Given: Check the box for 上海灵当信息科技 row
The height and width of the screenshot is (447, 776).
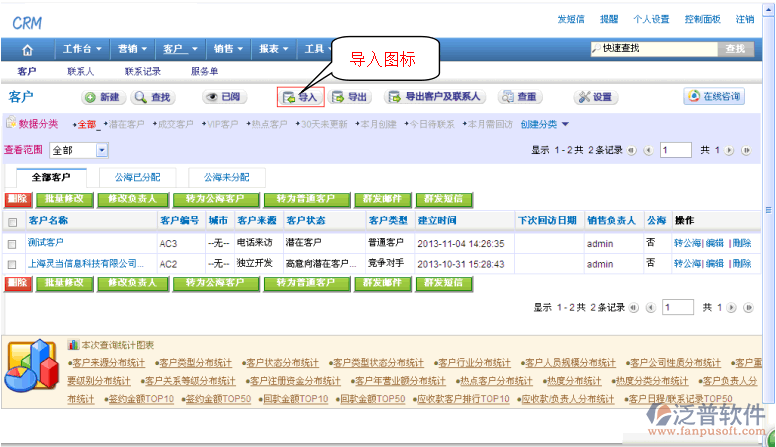Looking at the screenshot, I should [x=13, y=264].
